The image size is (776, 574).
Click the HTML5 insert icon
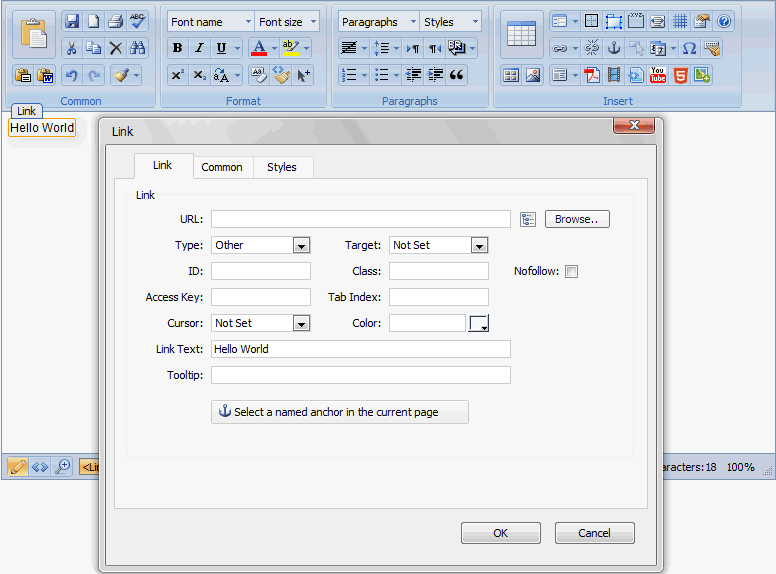(680, 75)
